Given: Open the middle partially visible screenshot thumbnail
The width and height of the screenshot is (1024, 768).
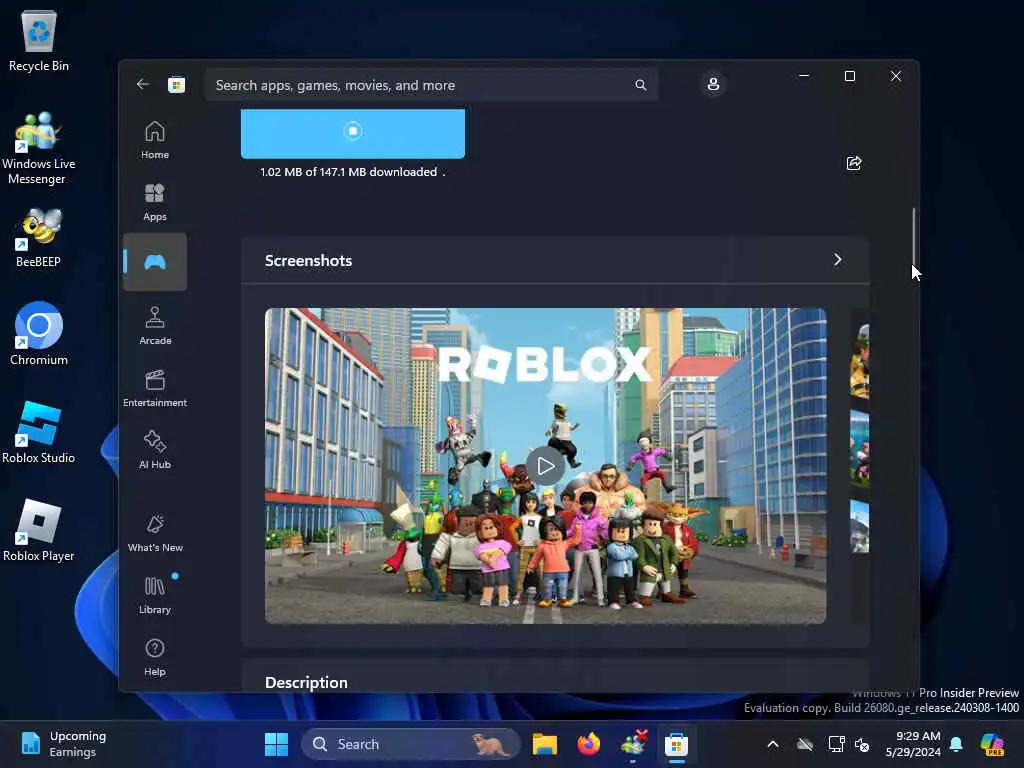Looking at the screenshot, I should (859, 449).
